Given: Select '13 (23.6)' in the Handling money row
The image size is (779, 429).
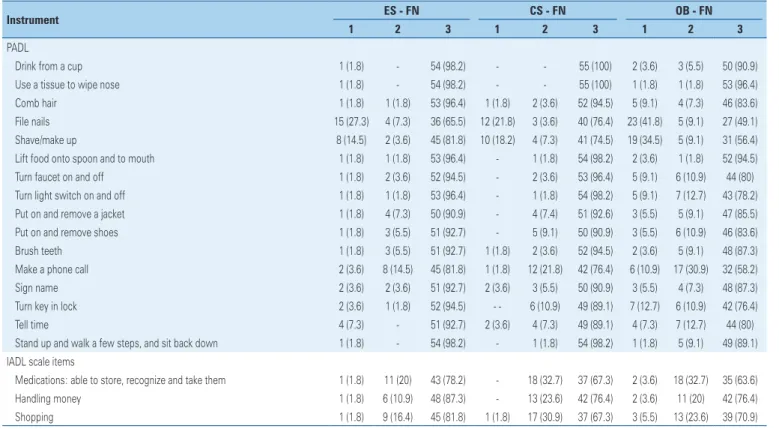Looking at the screenshot, I should [545, 399].
